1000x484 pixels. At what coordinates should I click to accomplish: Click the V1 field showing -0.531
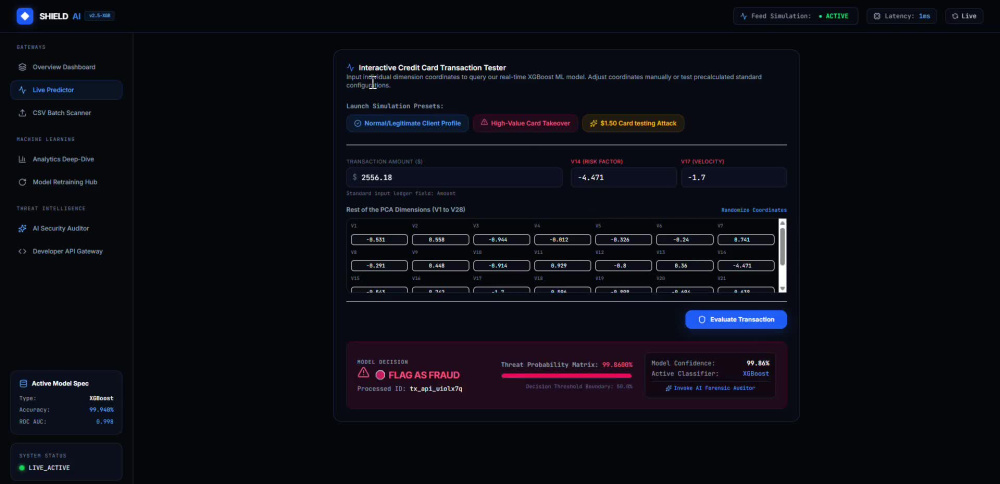[x=379, y=240]
